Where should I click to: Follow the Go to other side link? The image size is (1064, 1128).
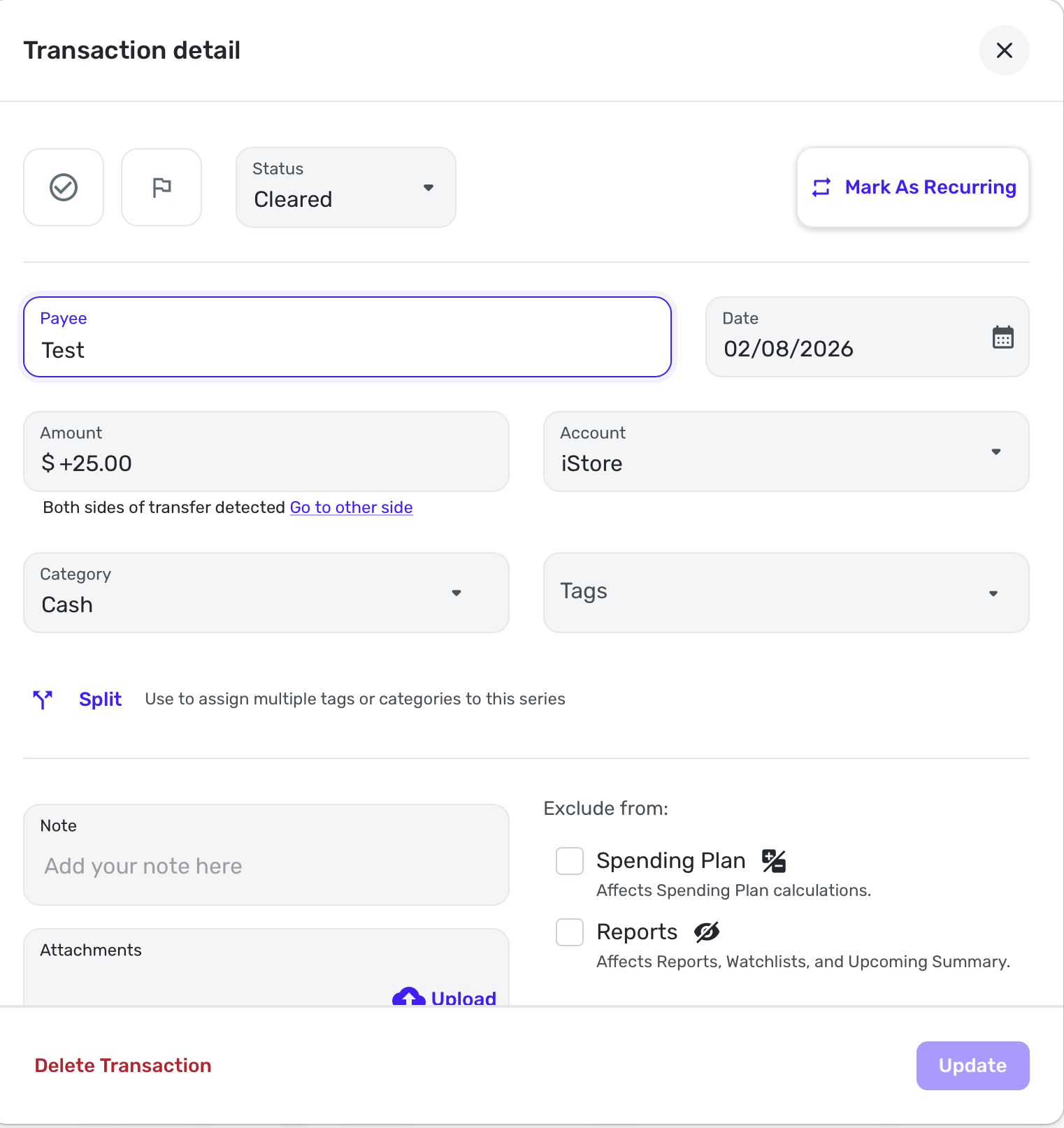coord(351,507)
